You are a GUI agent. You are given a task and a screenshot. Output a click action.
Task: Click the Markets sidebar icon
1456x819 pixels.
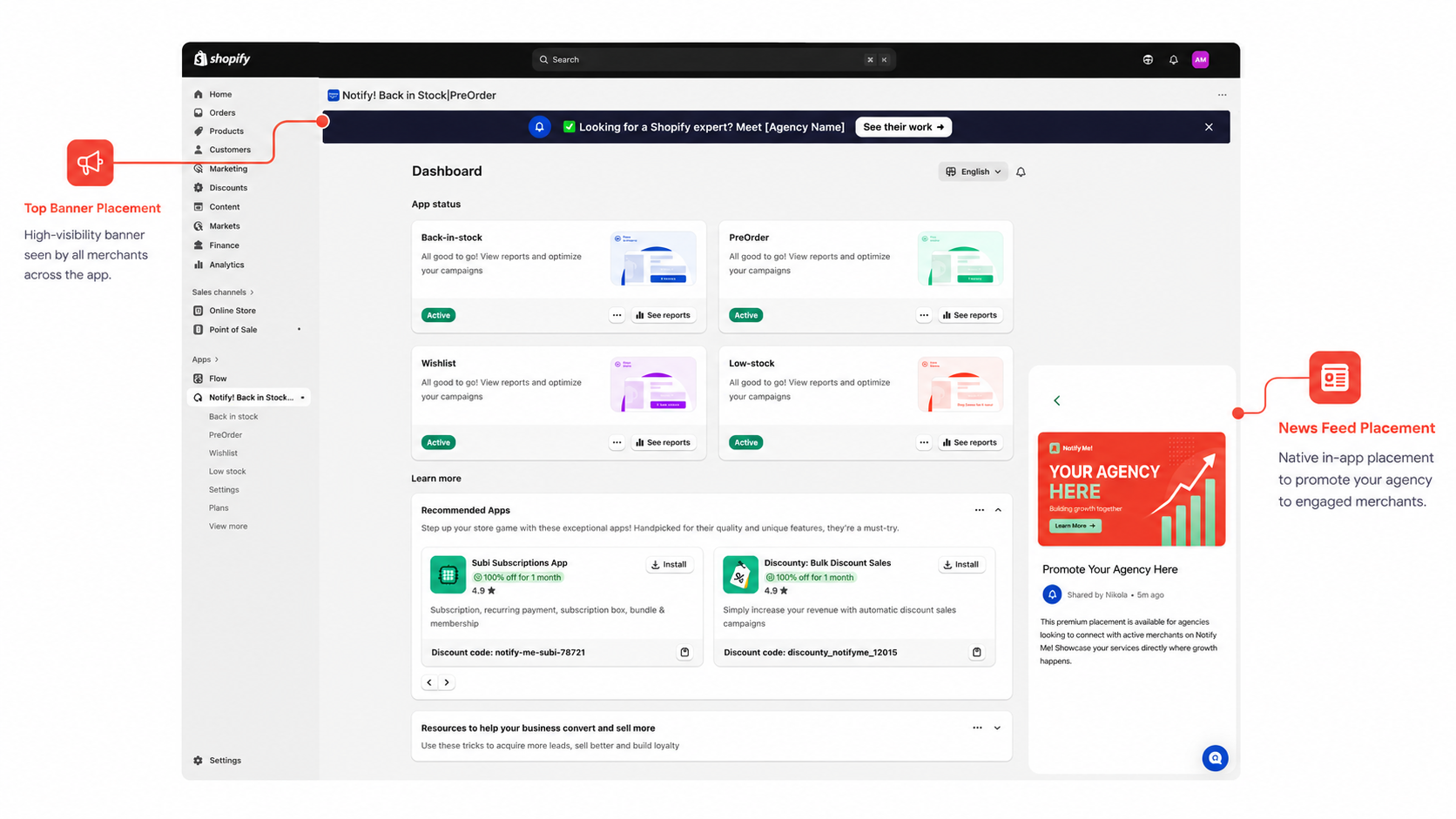tap(199, 226)
